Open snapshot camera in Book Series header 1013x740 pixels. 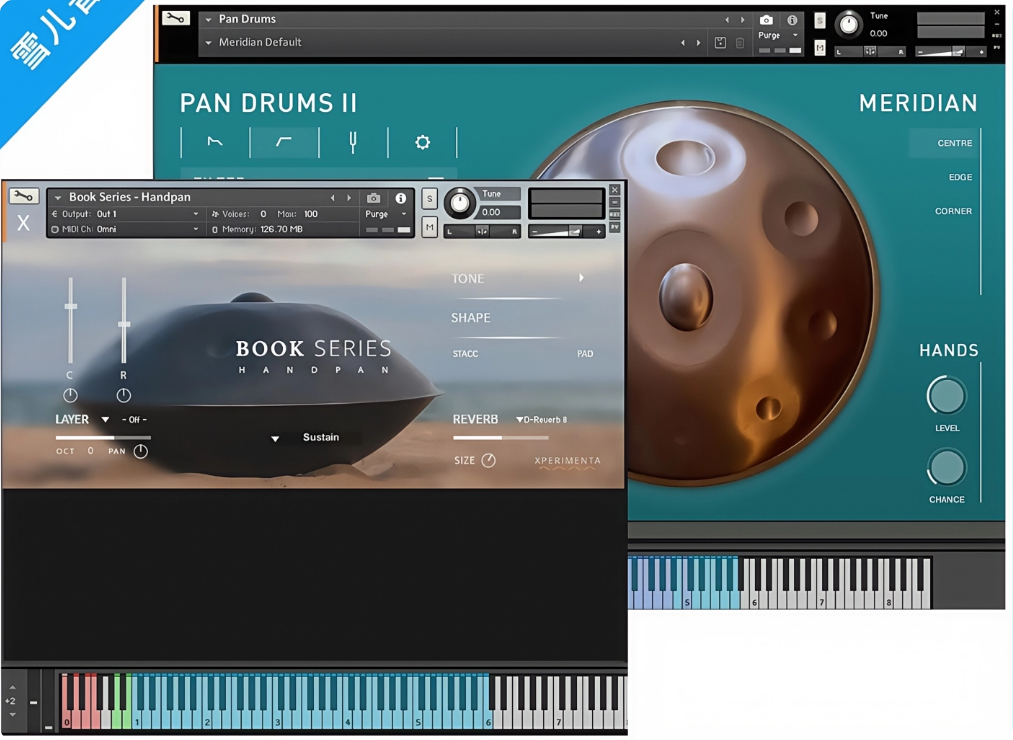point(373,198)
